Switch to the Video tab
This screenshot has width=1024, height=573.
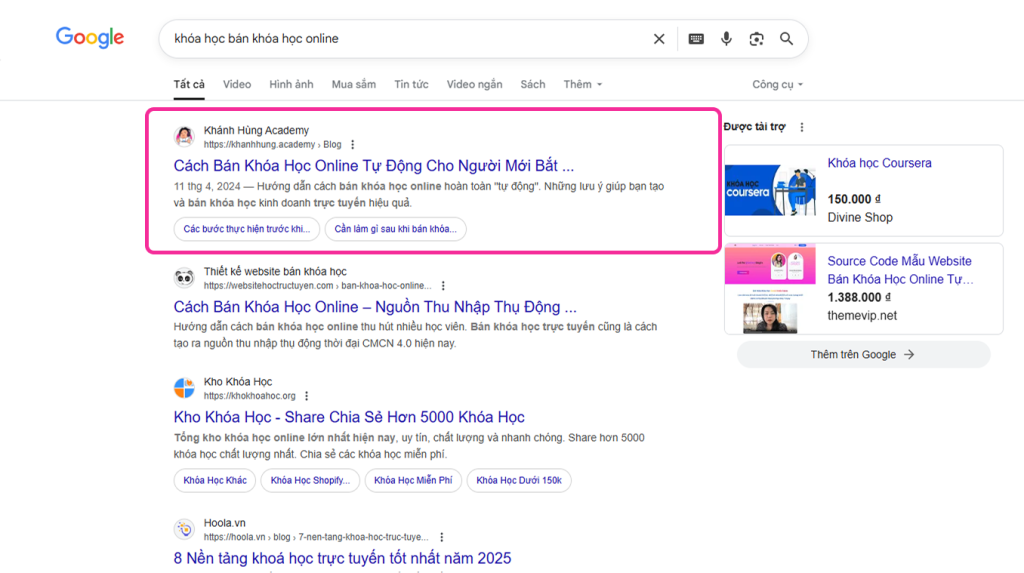pos(236,84)
